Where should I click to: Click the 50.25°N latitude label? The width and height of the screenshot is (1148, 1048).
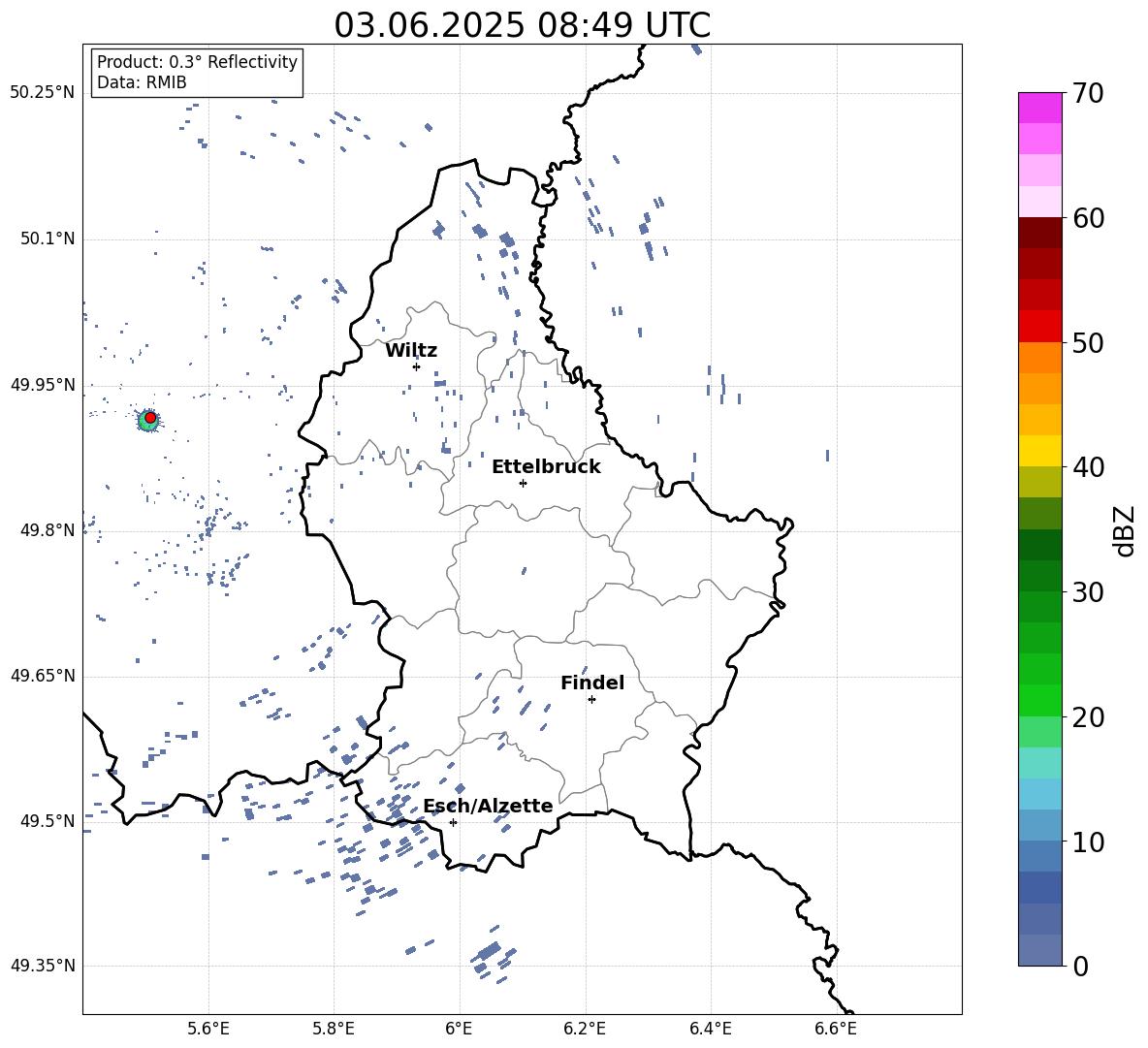click(43, 93)
